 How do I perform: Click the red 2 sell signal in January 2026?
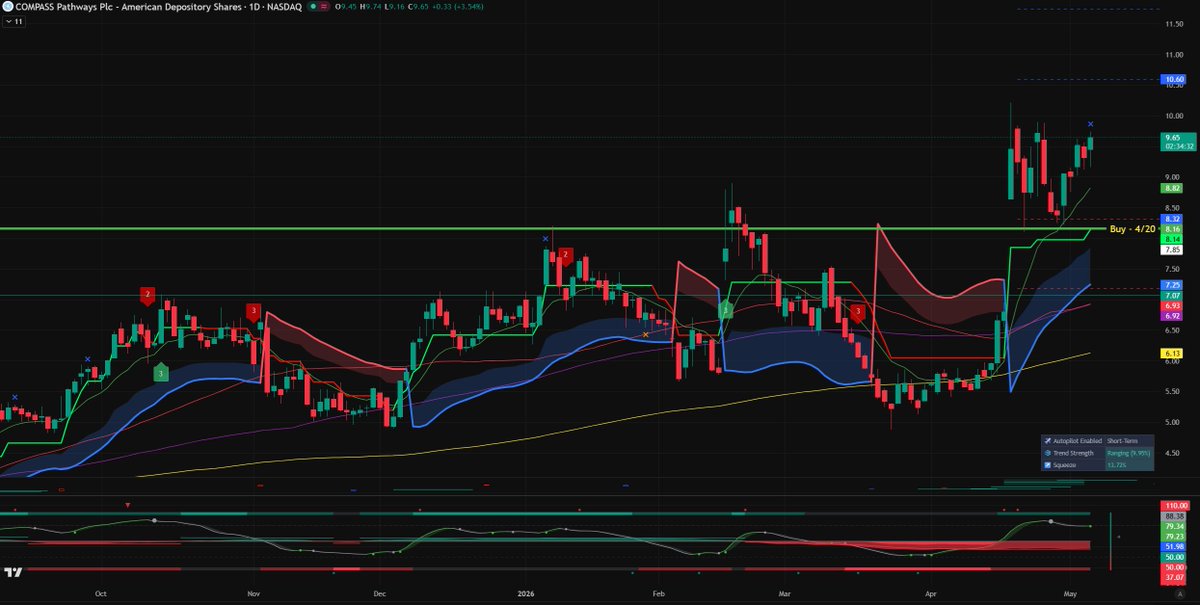pos(565,255)
